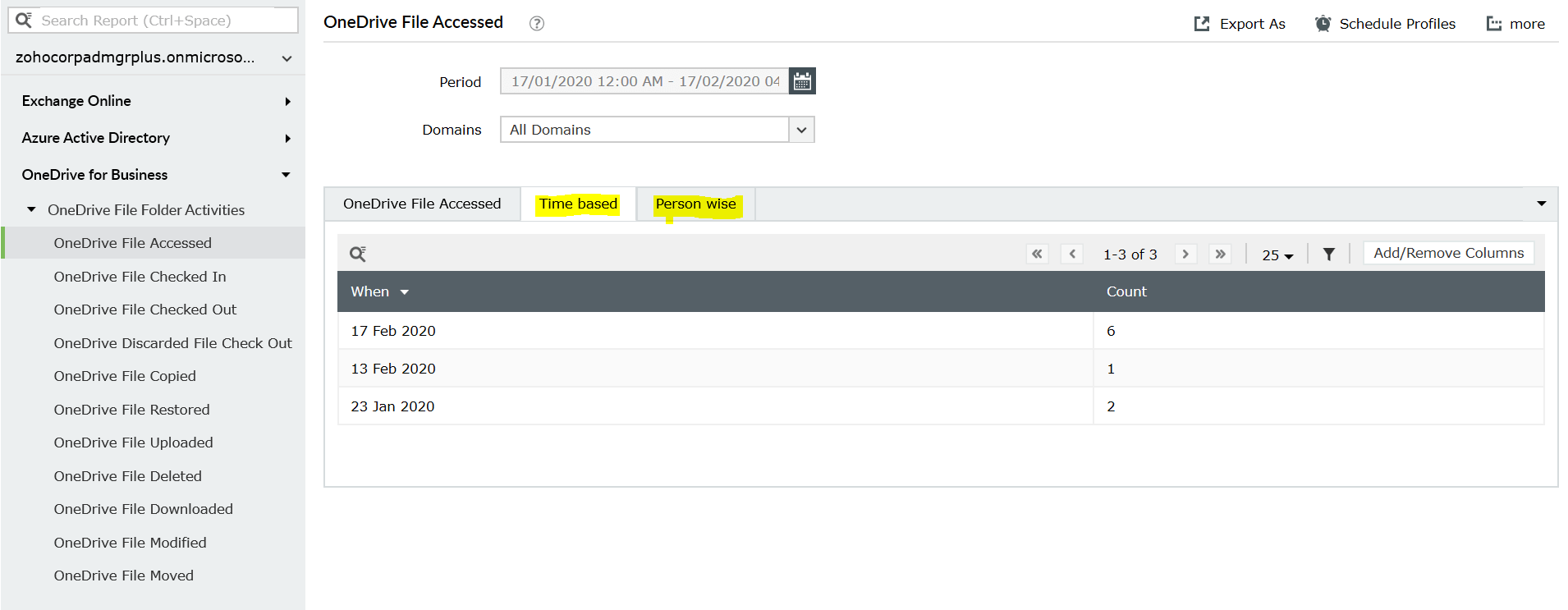Screen dimensions: 1568x610
Task: Go to previous page of results
Action: coord(1072,254)
